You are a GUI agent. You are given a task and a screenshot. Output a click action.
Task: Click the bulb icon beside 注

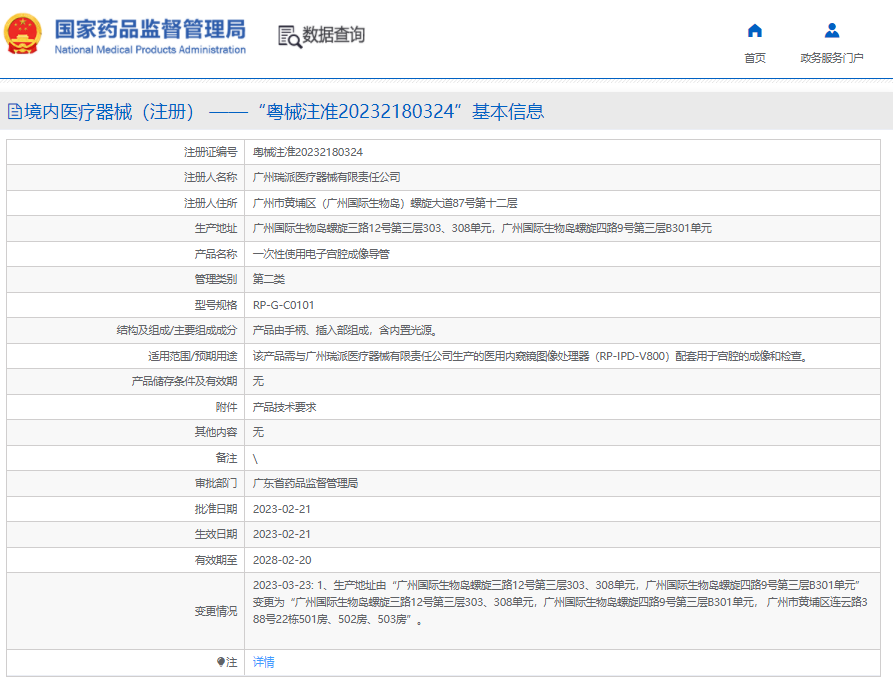click(x=221, y=662)
